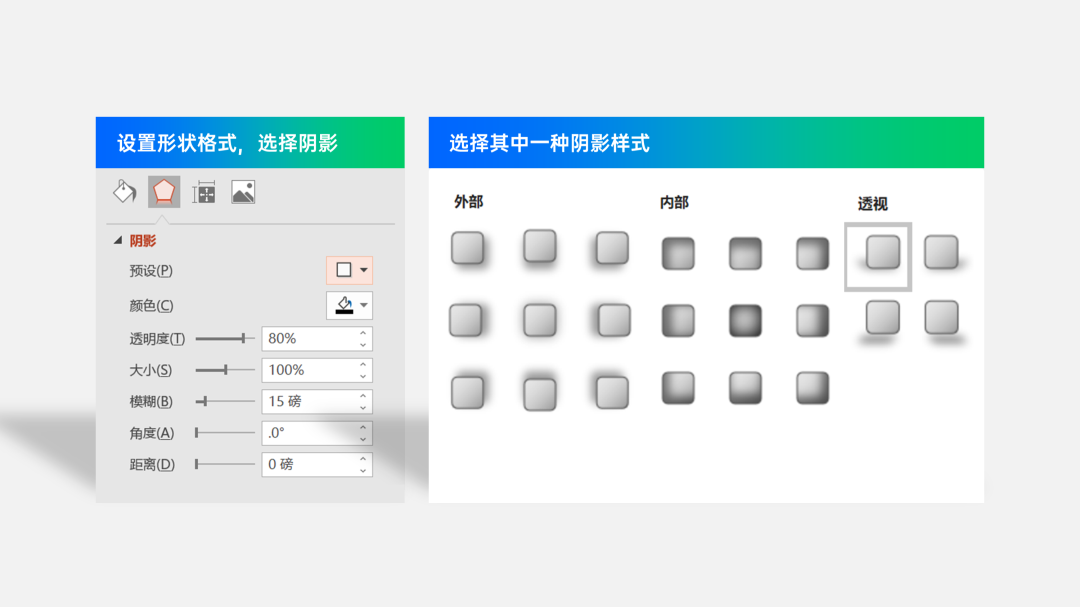1080x607 pixels.
Task: Open the 预设(P) shadow preset dropdown
Action: click(349, 270)
